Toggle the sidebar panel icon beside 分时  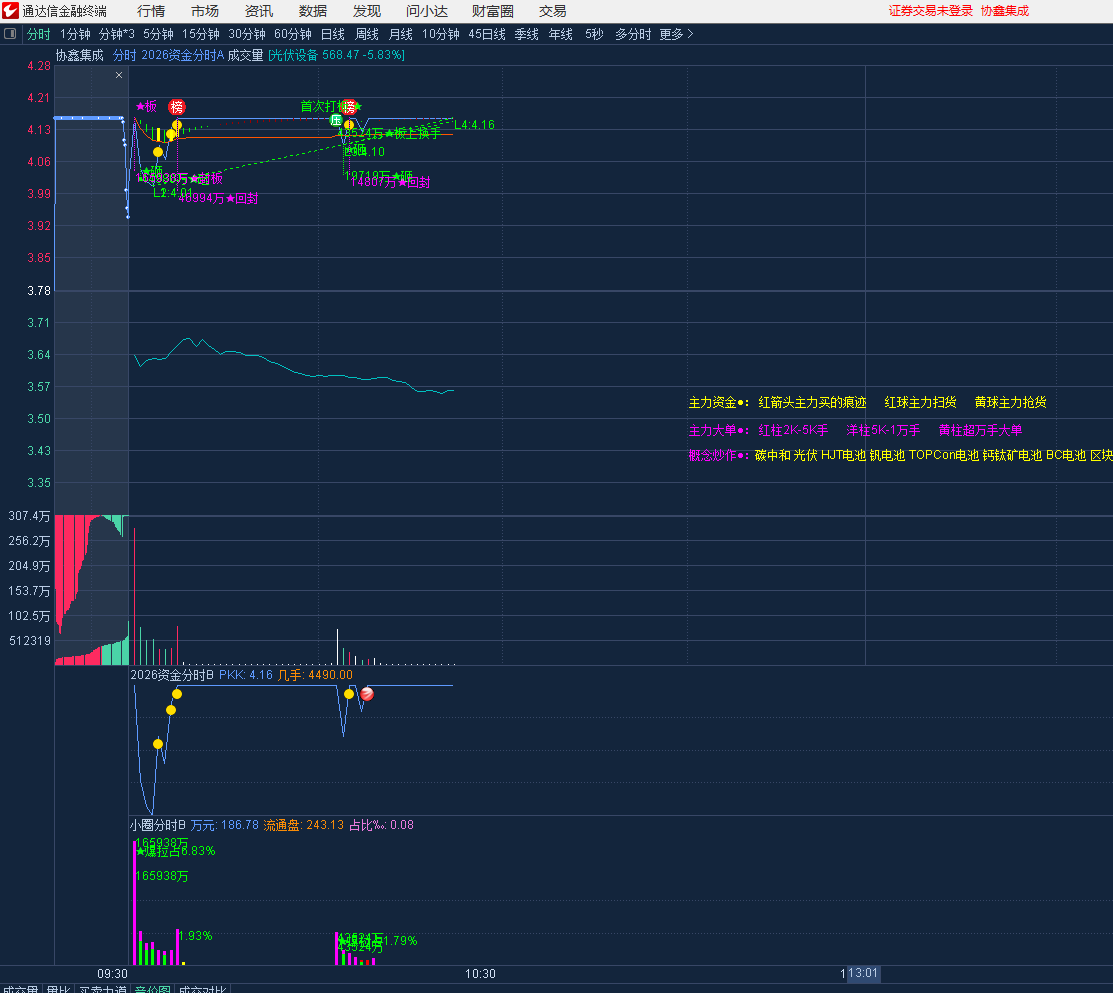[x=11, y=34]
